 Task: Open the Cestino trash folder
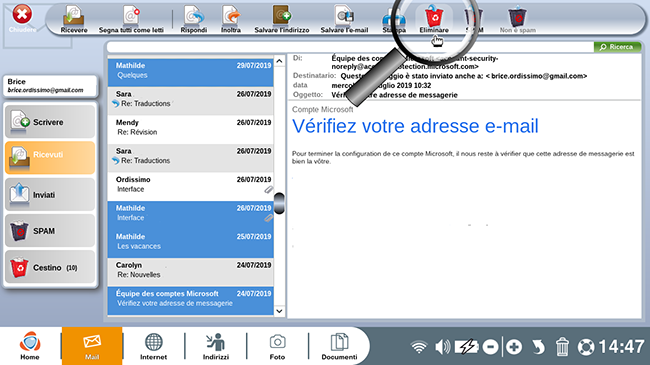pos(50,267)
